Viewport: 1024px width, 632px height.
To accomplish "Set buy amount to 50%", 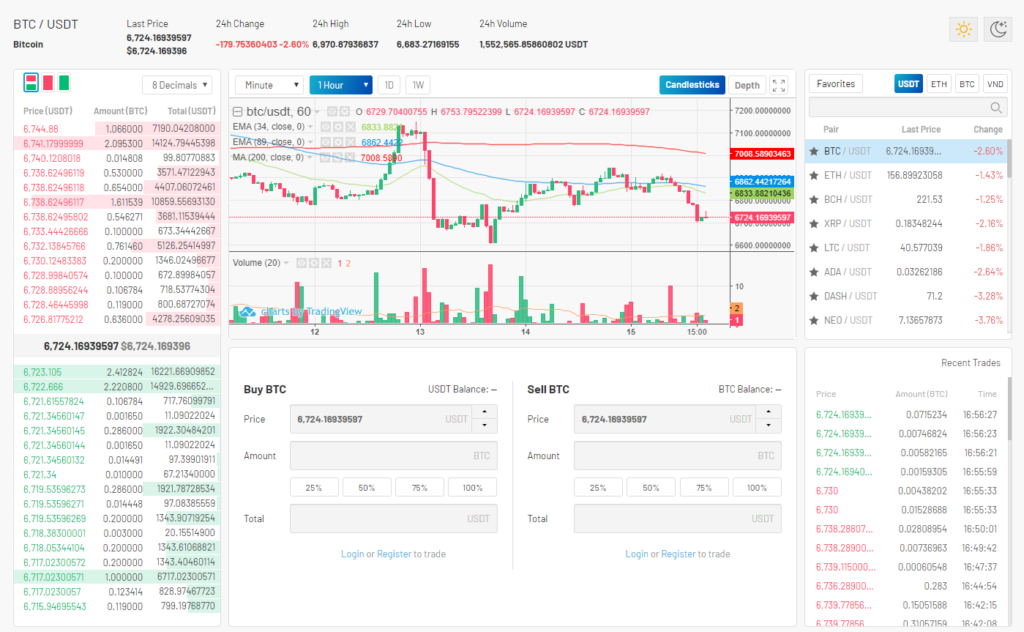I will tap(366, 488).
